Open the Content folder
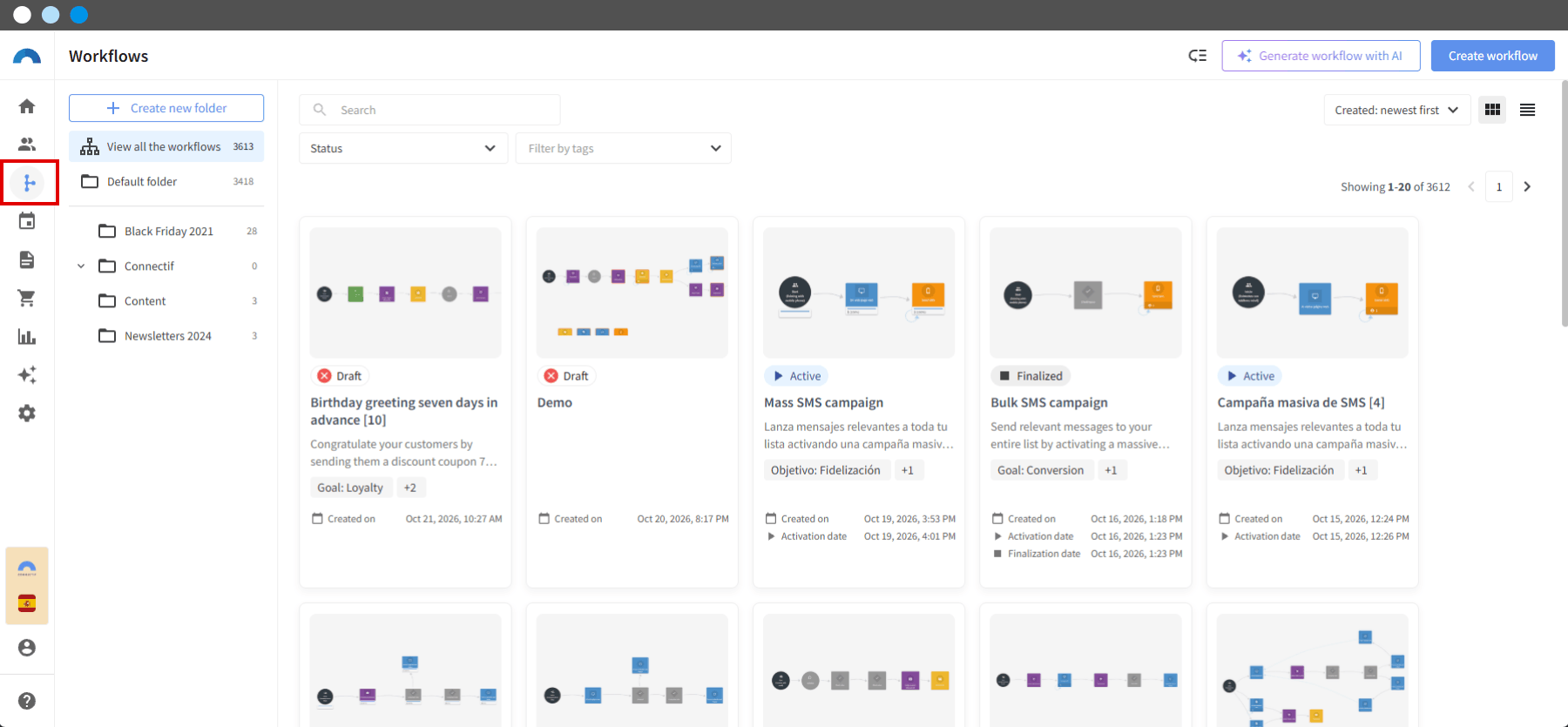The image size is (1568, 727). click(x=178, y=301)
